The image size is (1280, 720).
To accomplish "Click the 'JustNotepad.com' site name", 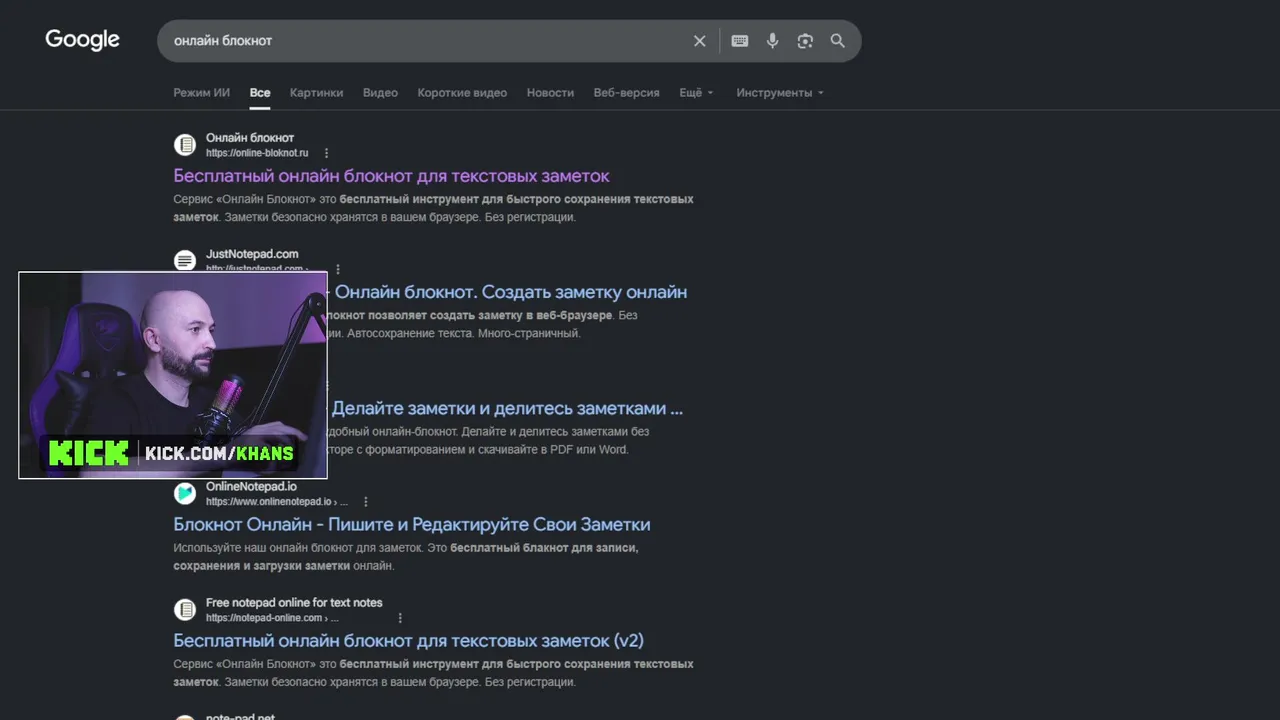I will [252, 254].
